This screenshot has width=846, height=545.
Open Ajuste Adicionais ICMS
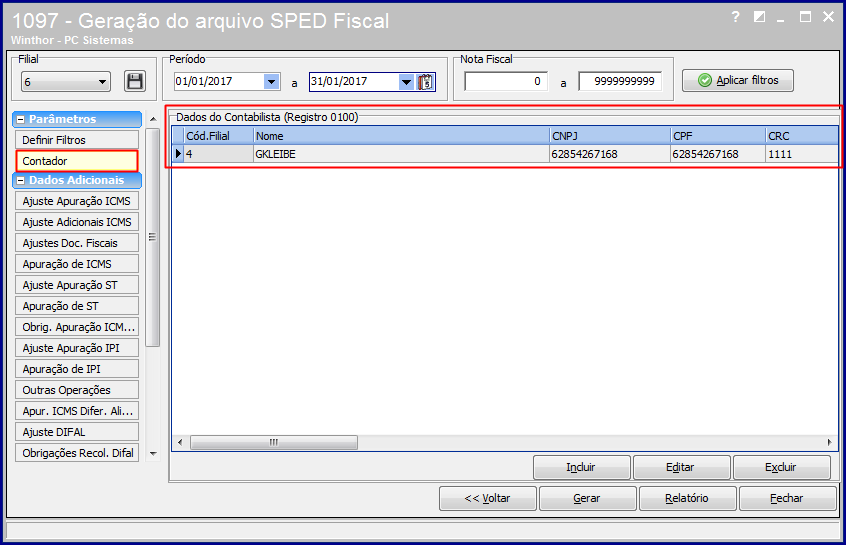pyautogui.click(x=77, y=222)
